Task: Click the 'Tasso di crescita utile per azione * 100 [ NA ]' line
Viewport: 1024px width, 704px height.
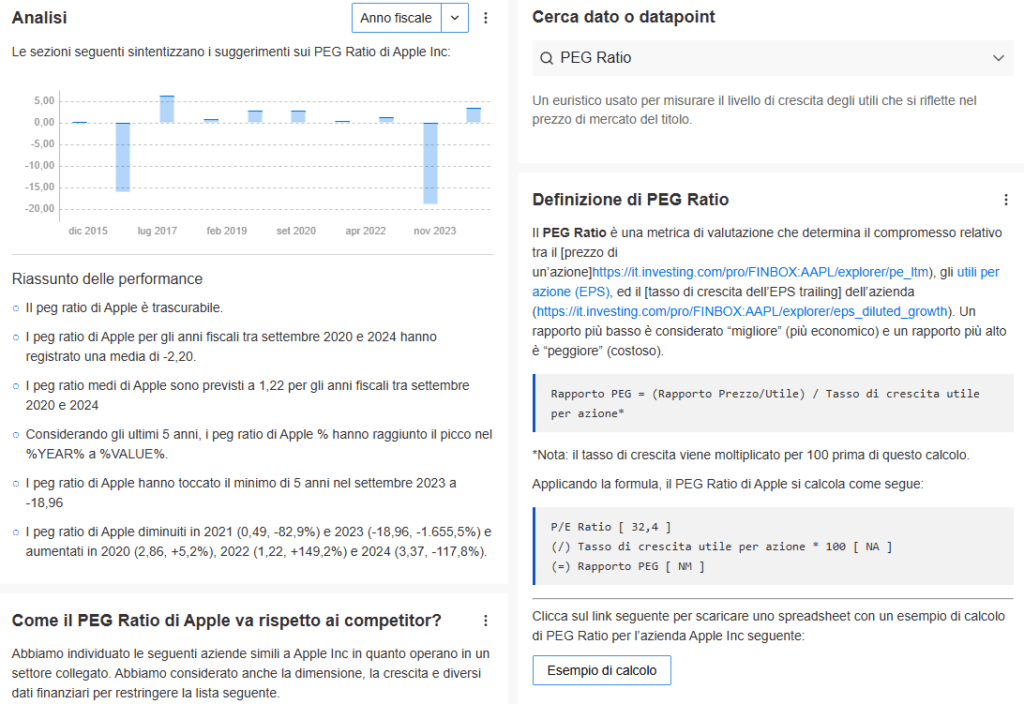Action: click(x=722, y=547)
